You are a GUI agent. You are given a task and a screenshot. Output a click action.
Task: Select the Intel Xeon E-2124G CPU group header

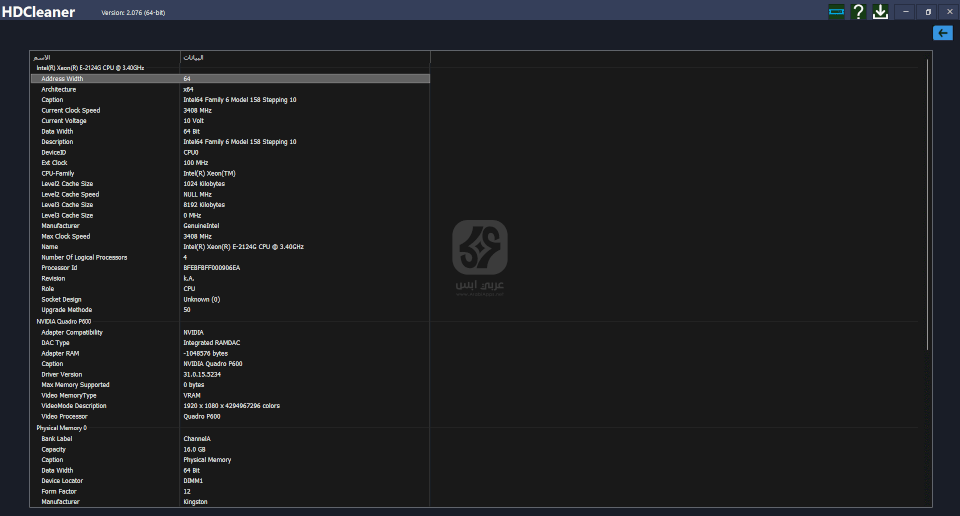(90, 68)
